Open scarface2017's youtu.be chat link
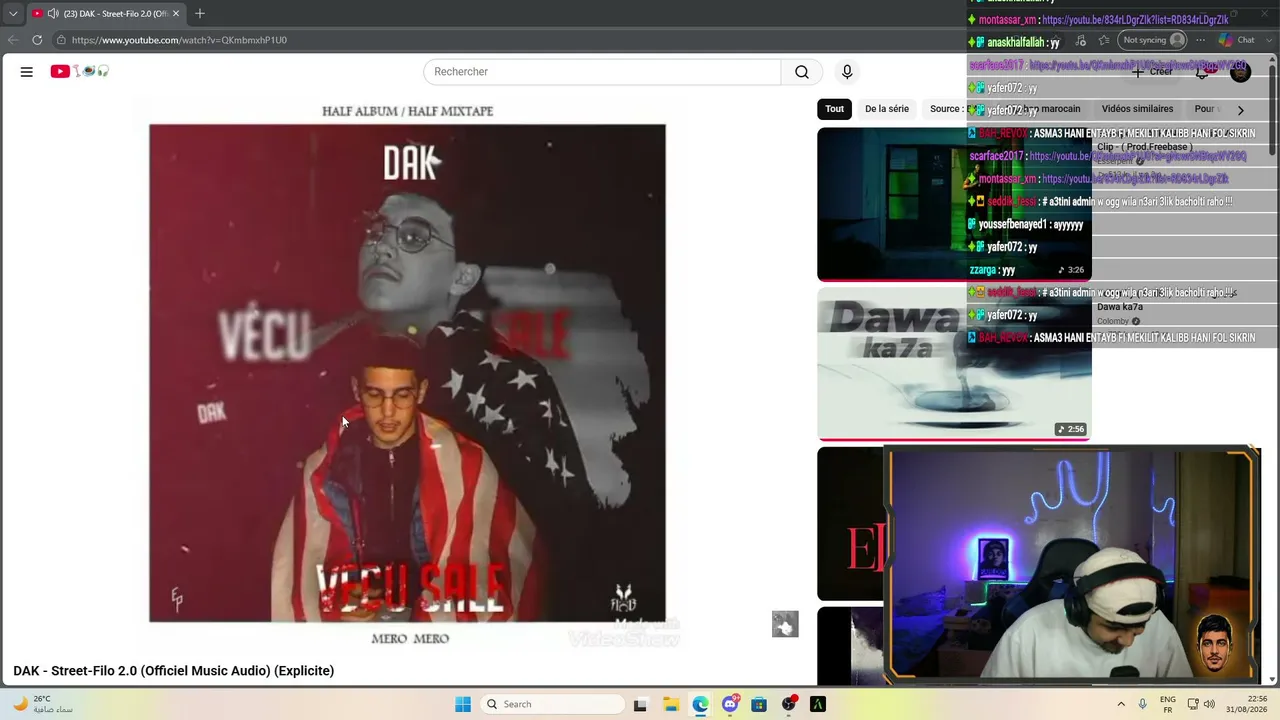 [x=1138, y=156]
